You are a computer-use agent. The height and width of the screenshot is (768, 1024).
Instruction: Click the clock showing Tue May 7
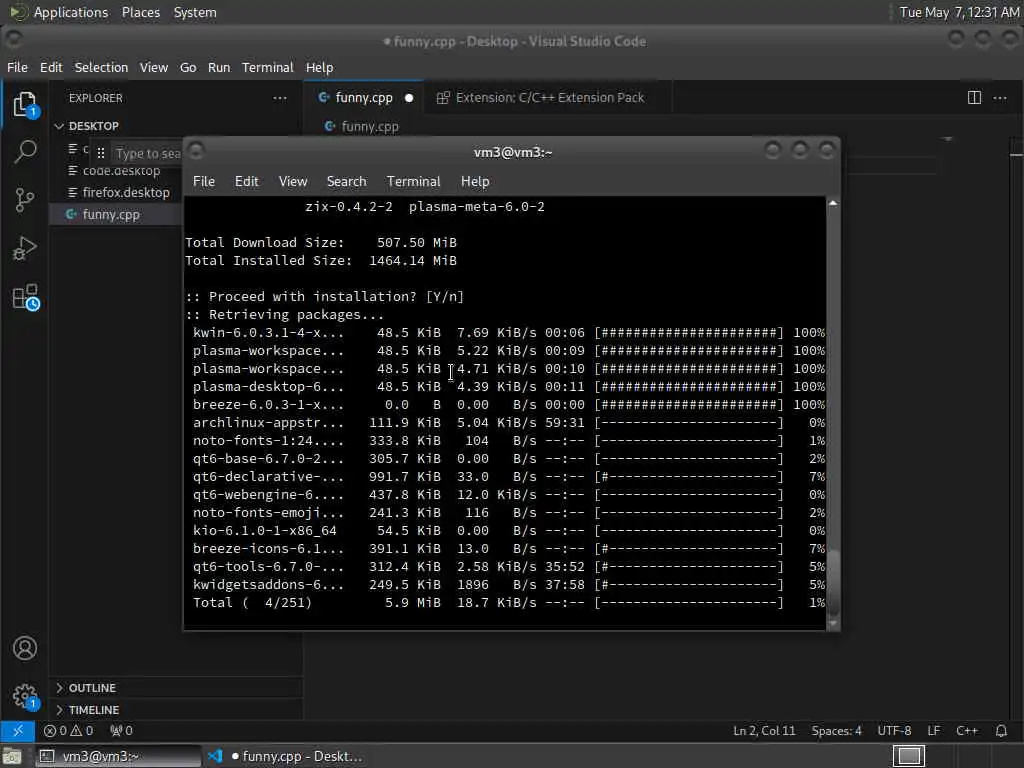tap(959, 12)
